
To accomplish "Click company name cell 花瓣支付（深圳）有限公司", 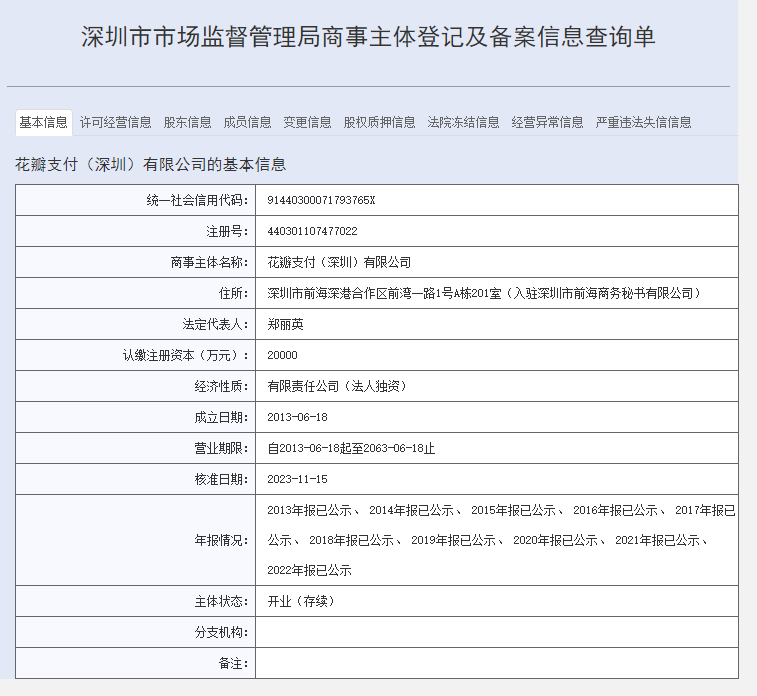I will 339,262.
